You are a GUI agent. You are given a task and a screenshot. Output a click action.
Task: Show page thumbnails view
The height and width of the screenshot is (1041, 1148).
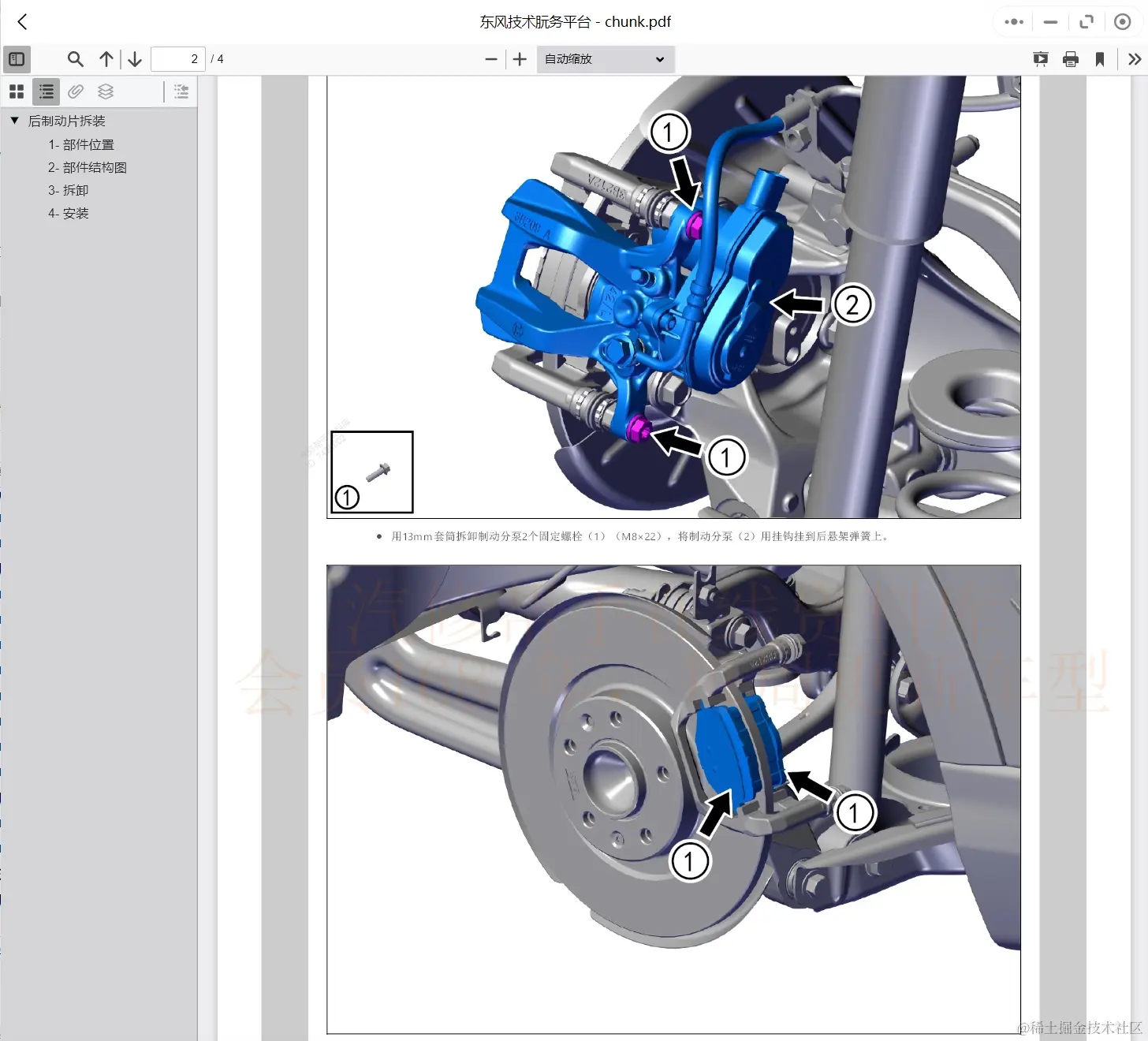tap(17, 91)
